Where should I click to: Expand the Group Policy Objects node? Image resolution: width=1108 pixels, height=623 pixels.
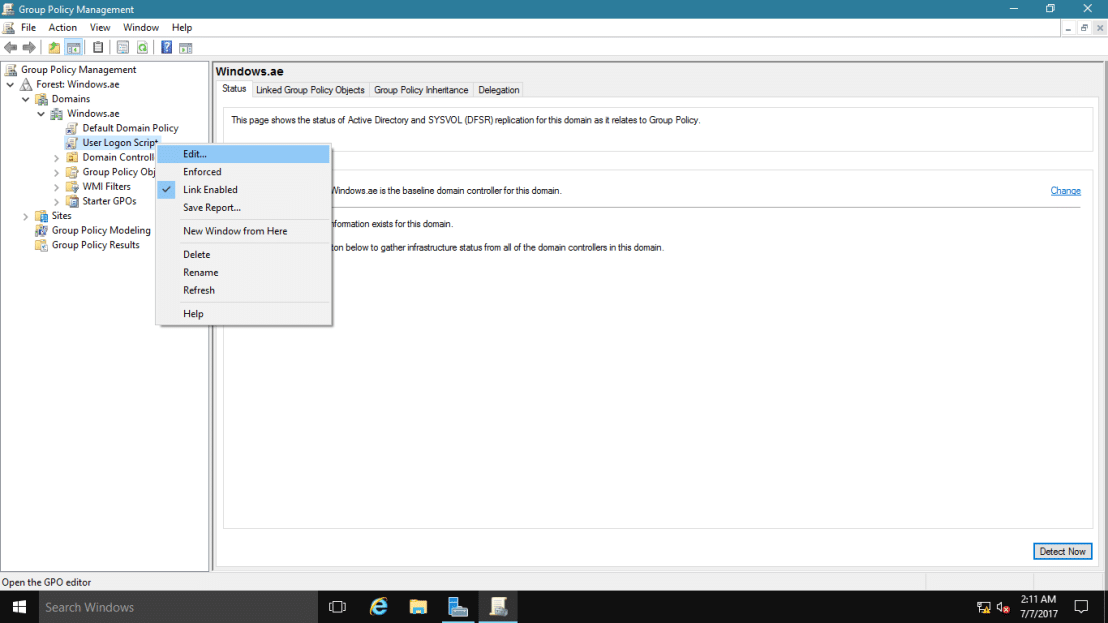57,172
